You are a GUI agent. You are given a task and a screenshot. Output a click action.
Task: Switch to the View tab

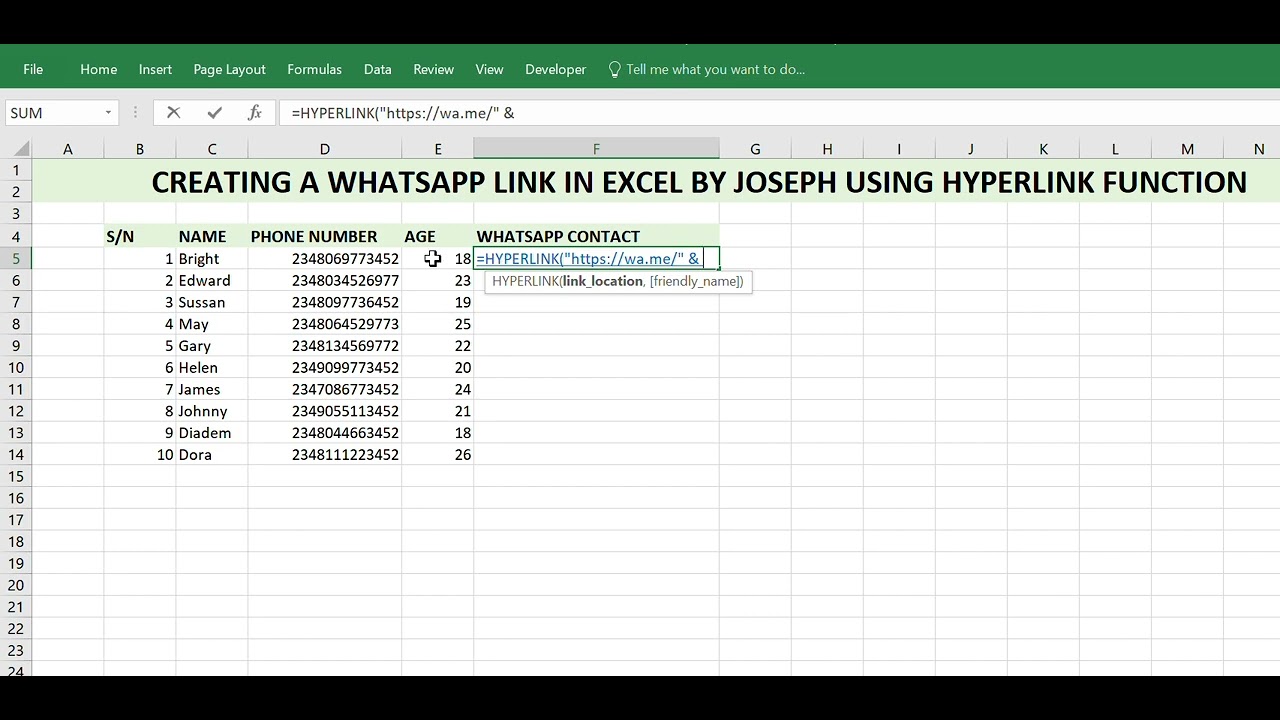pyautogui.click(x=489, y=70)
